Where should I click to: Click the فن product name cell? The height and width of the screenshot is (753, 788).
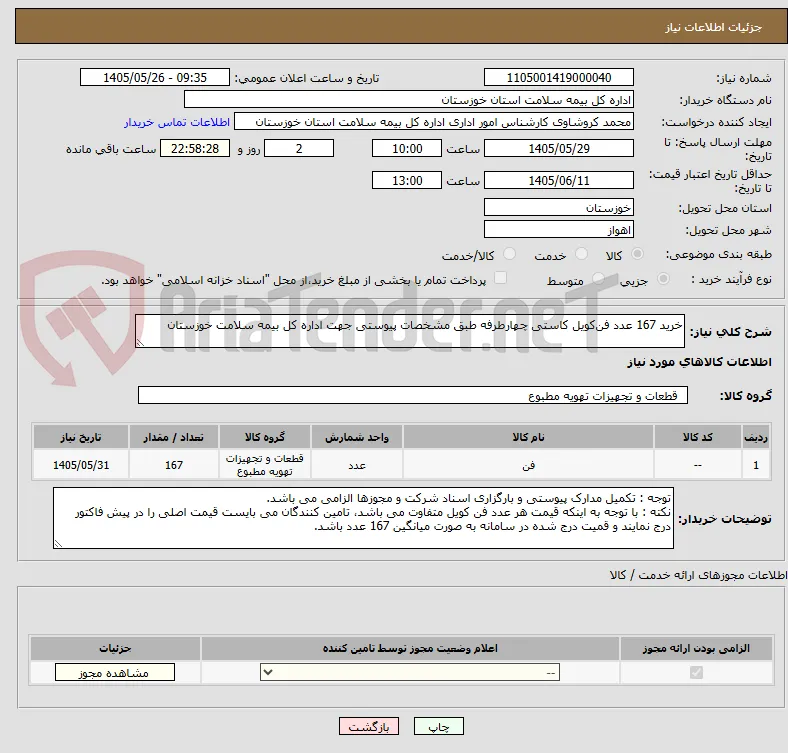pyautogui.click(x=528, y=465)
